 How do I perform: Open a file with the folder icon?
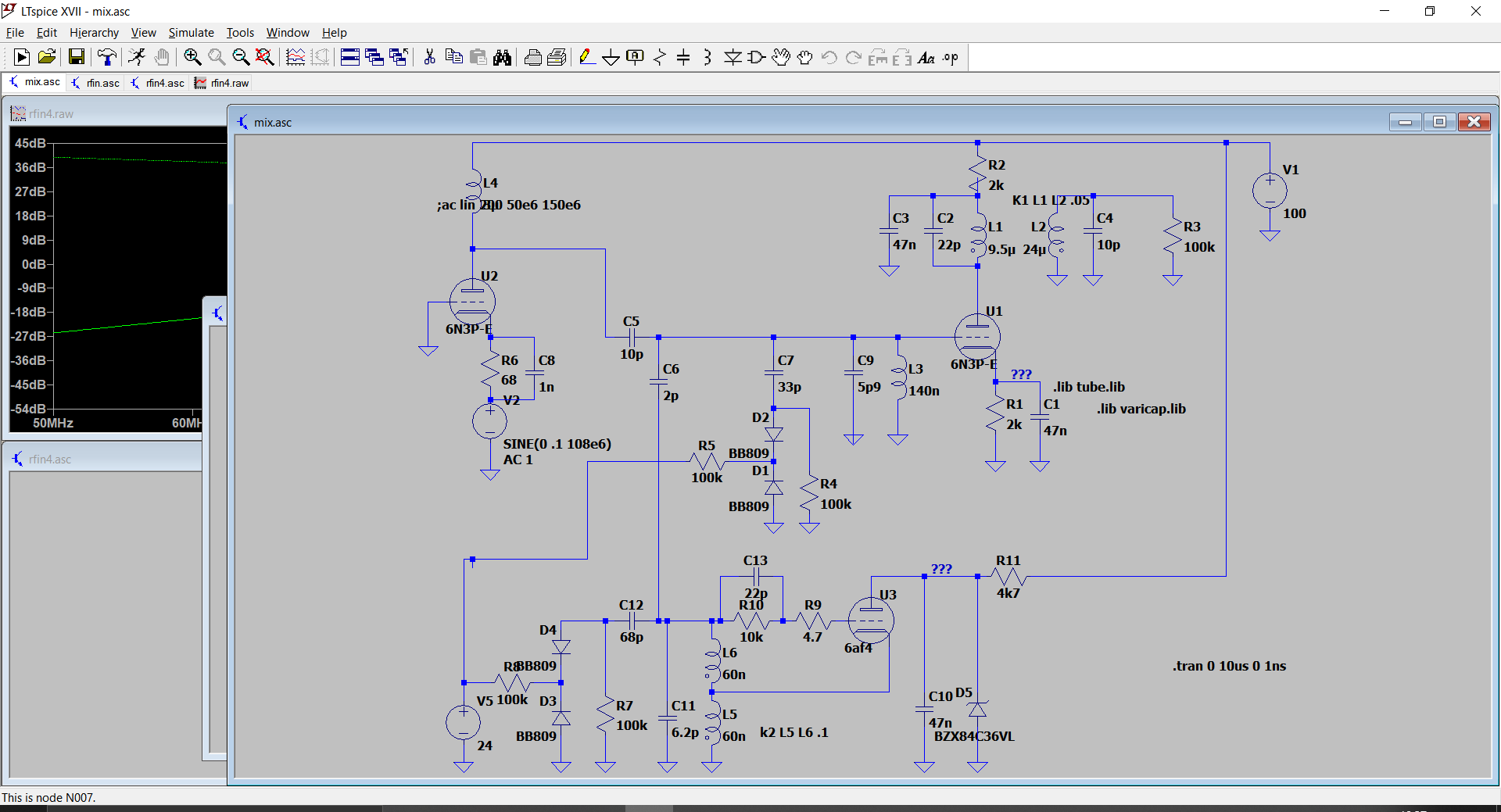tap(47, 57)
